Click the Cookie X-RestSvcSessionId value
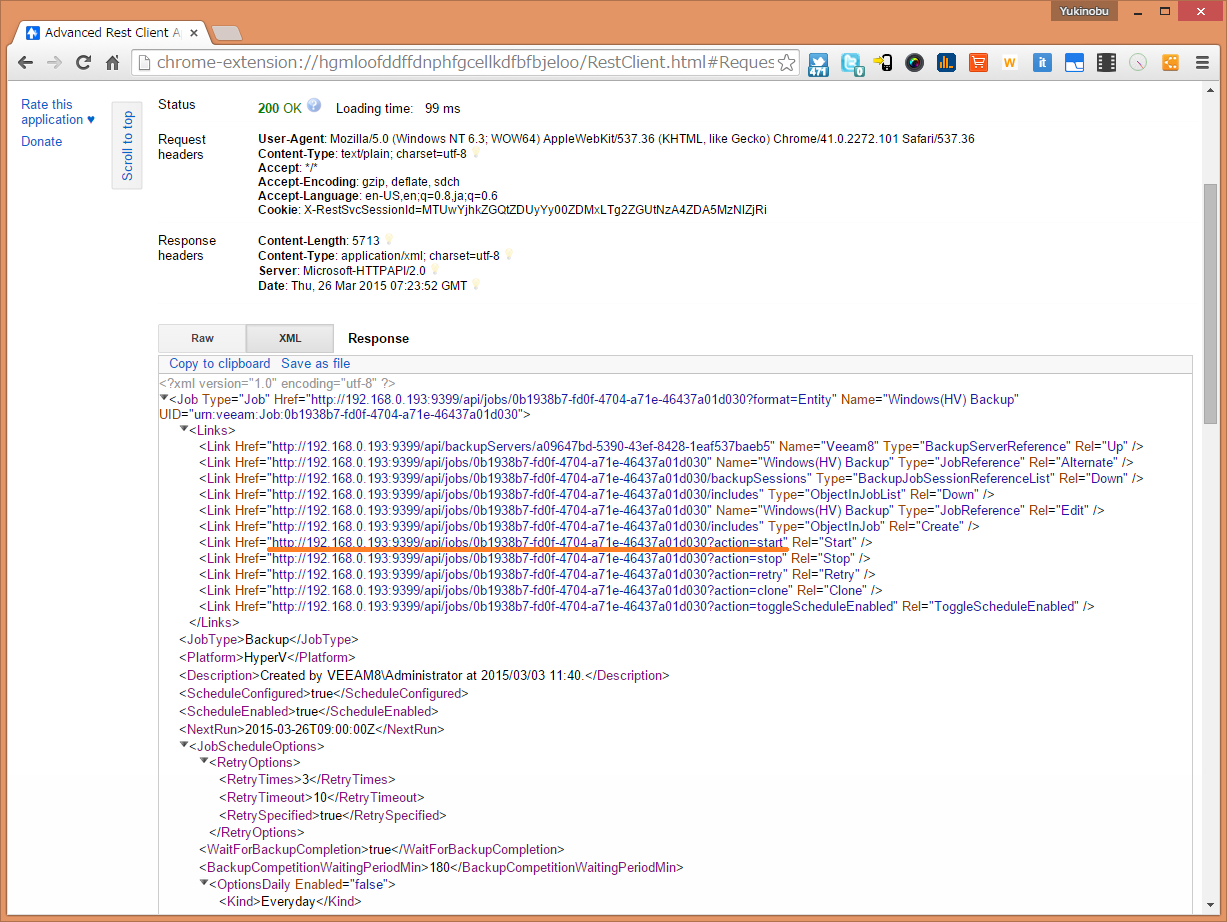 [534, 210]
